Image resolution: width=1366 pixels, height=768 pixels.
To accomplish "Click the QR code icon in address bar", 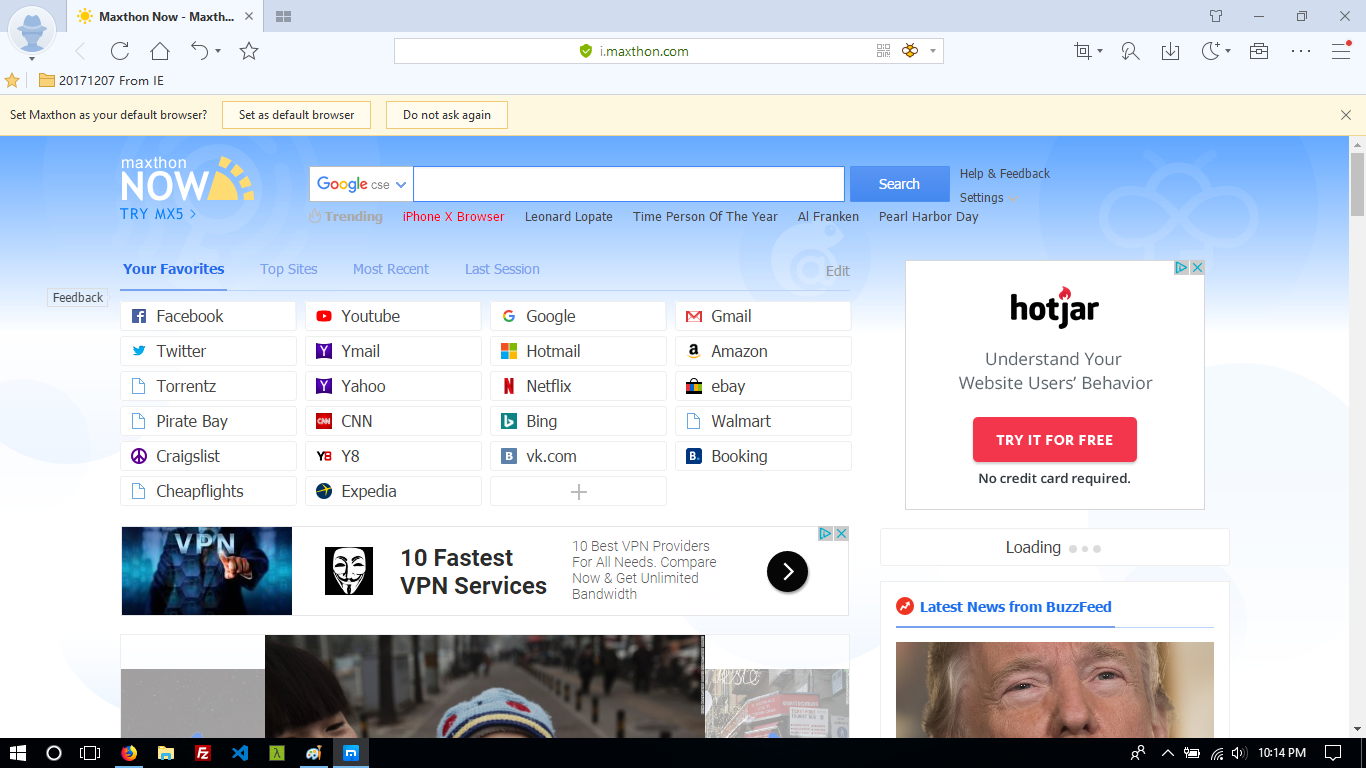I will coord(884,51).
